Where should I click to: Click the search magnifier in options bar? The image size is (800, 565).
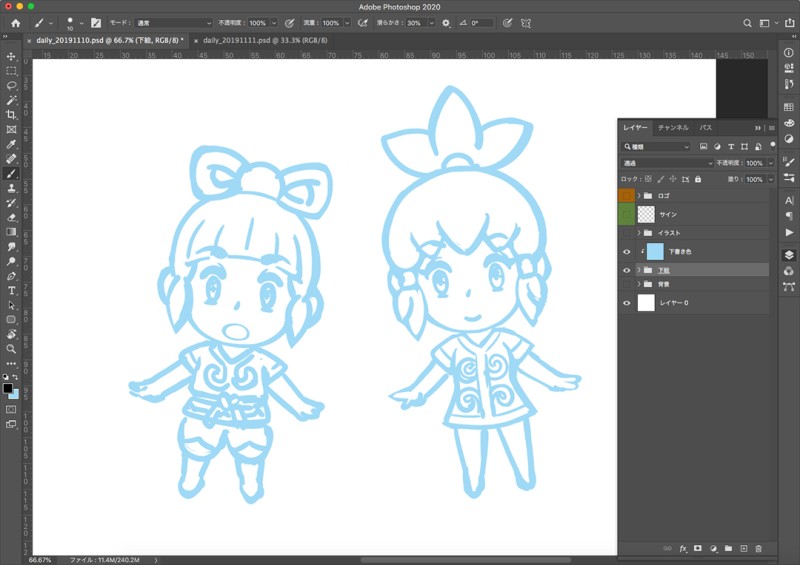click(747, 23)
